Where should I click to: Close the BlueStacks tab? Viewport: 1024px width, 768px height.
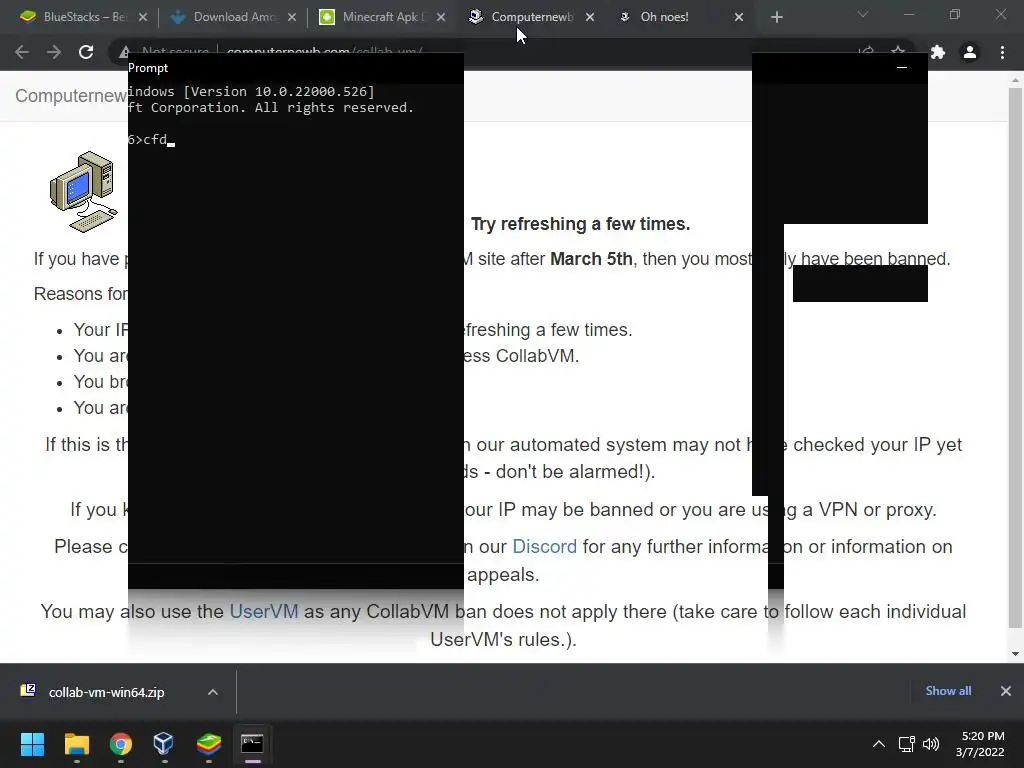coord(143,18)
